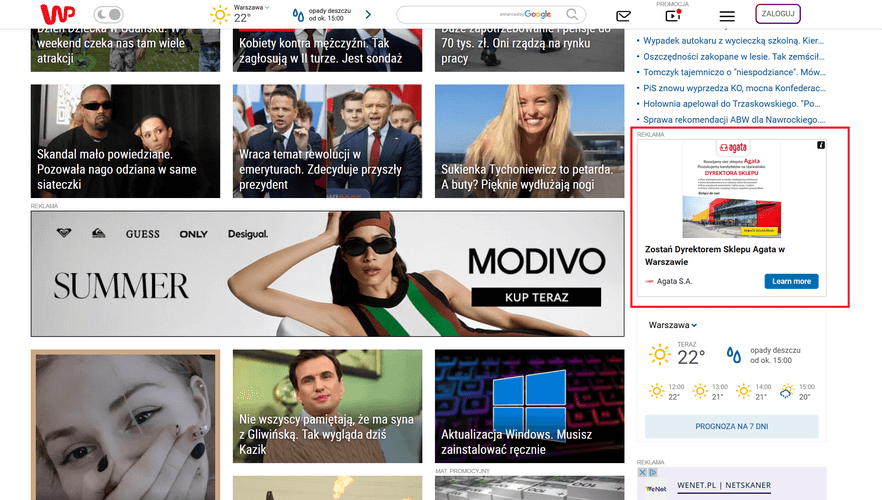Click the Quiksilver logo in banner
The width and height of the screenshot is (882, 500).
click(x=98, y=233)
